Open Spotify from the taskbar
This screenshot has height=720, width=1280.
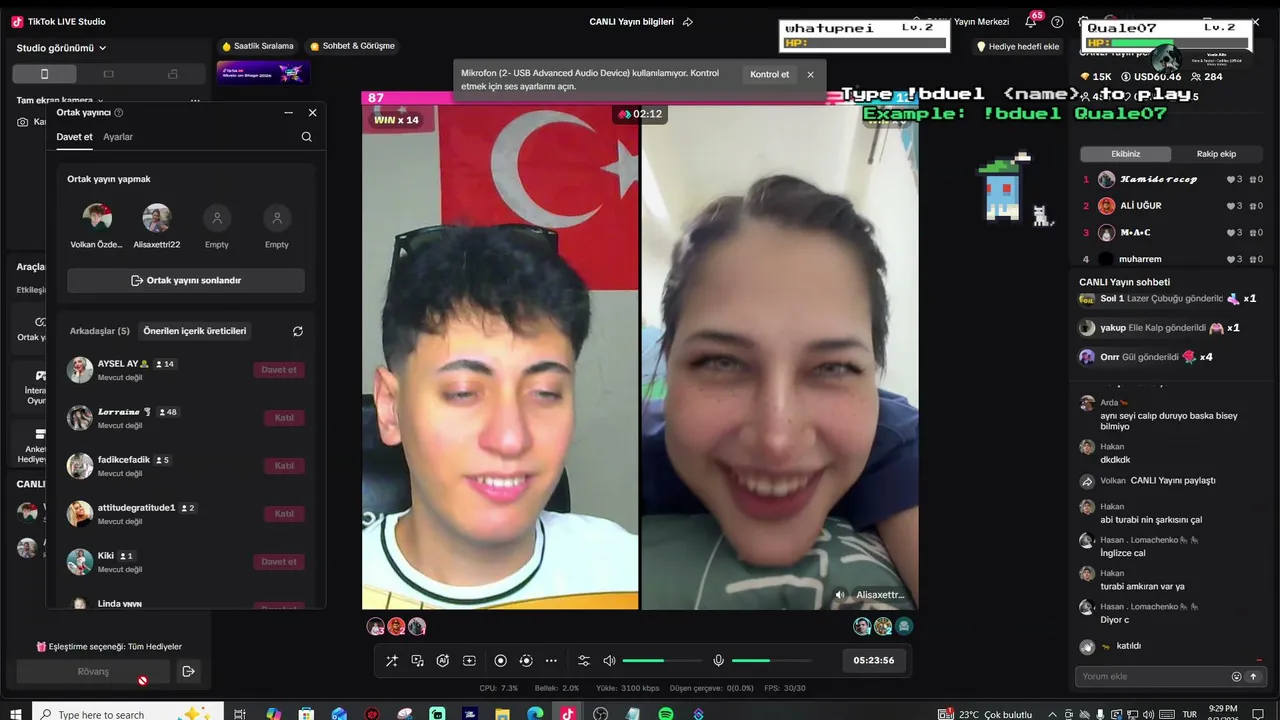click(x=666, y=713)
